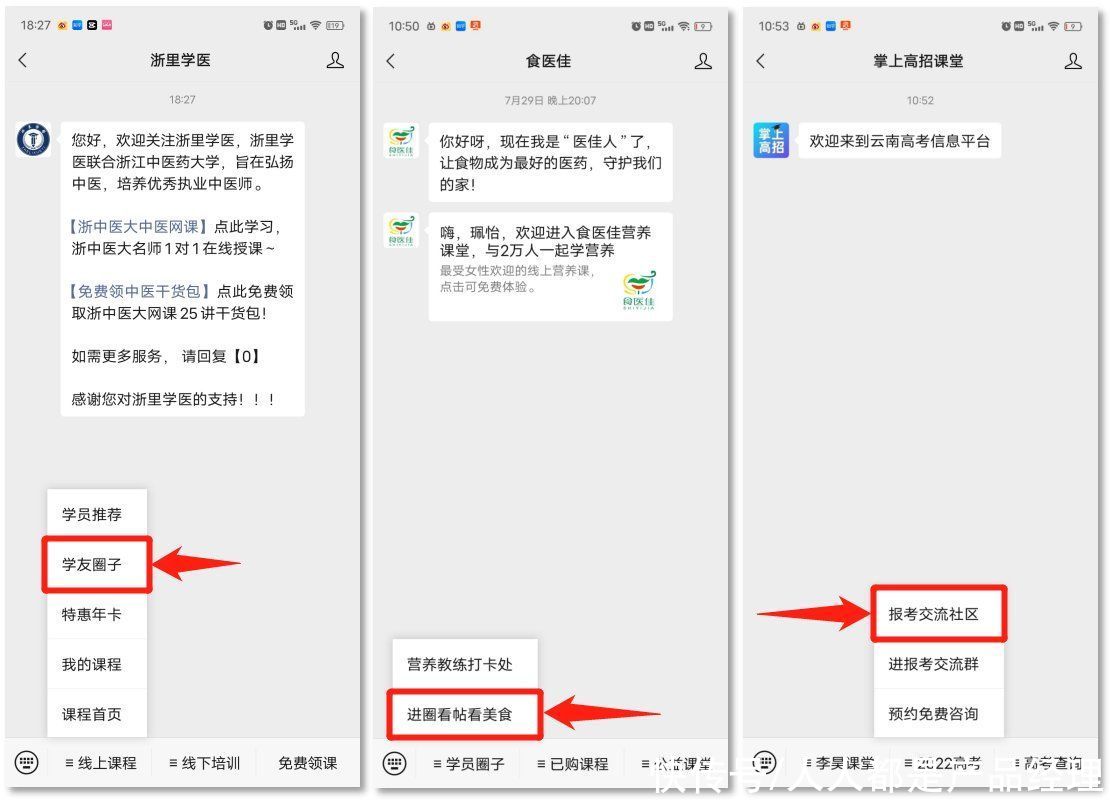Image resolution: width=1110 pixels, height=800 pixels.
Task: Select 进报考交流群 menu entry
Action: 939,664
